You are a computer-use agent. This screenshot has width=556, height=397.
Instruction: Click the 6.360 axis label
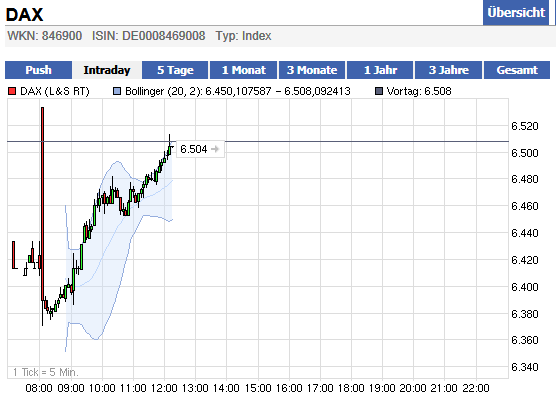pos(525,340)
